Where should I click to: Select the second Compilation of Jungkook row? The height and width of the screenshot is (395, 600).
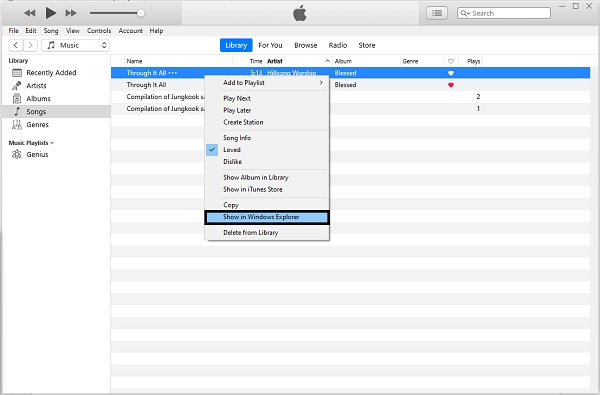pos(350,109)
